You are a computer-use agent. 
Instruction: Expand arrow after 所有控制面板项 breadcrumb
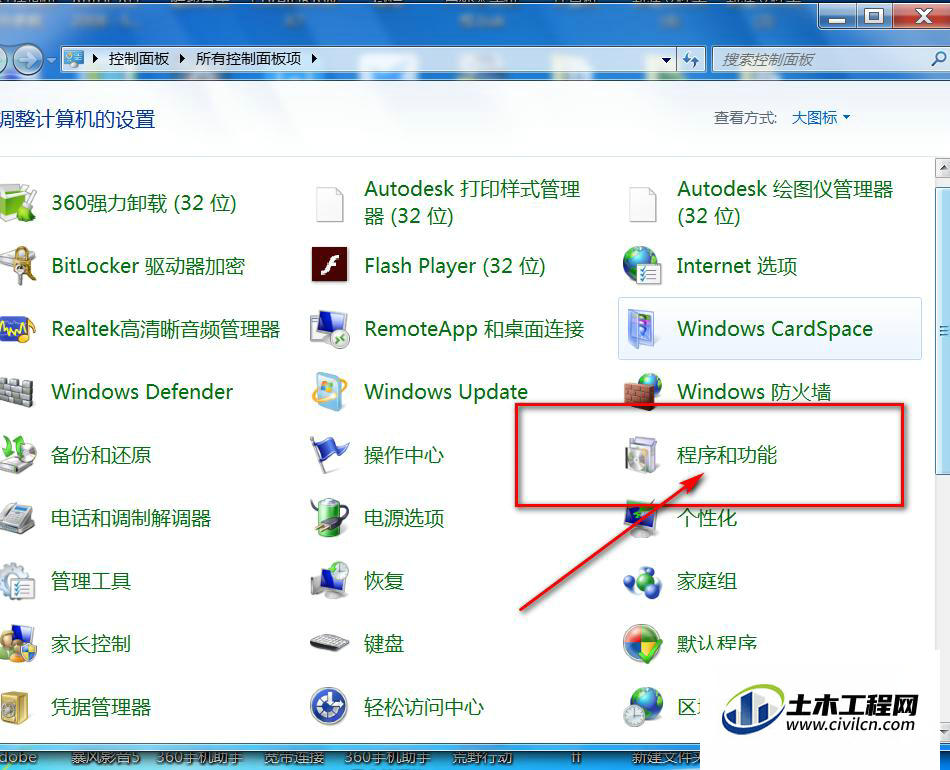314,59
